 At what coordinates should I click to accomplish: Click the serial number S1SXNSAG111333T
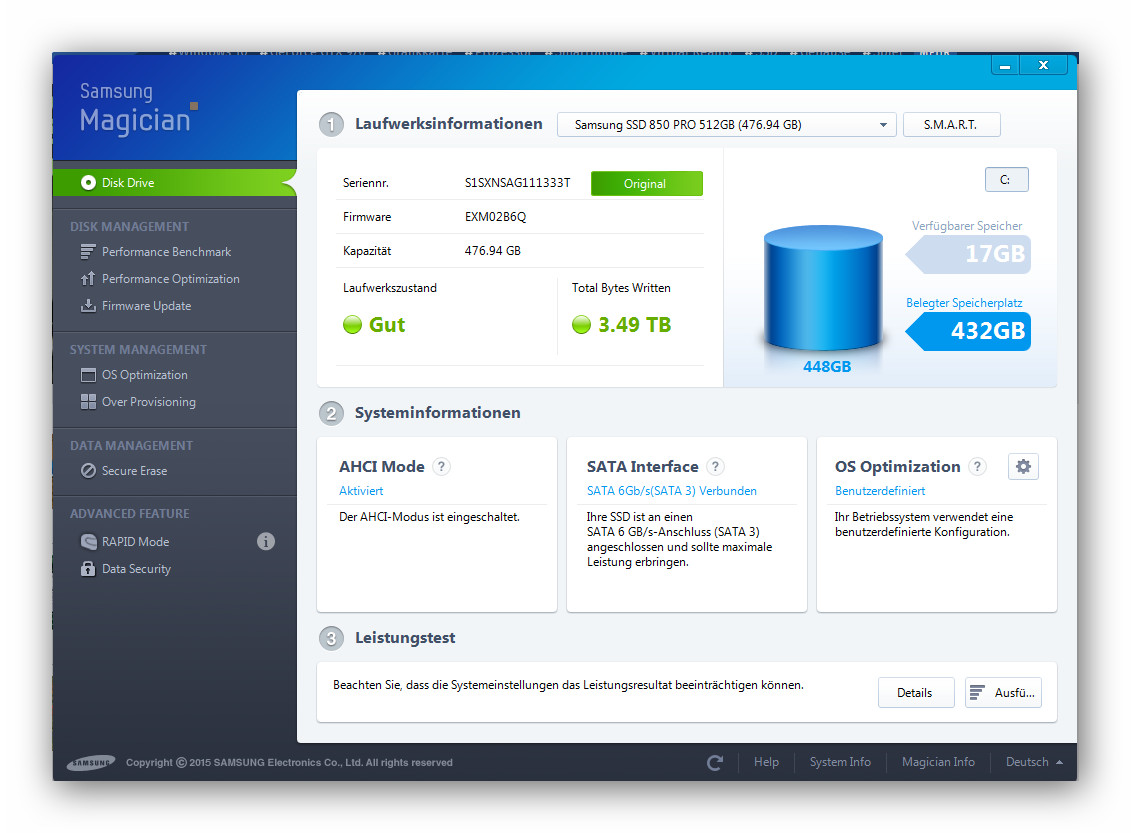(x=517, y=183)
